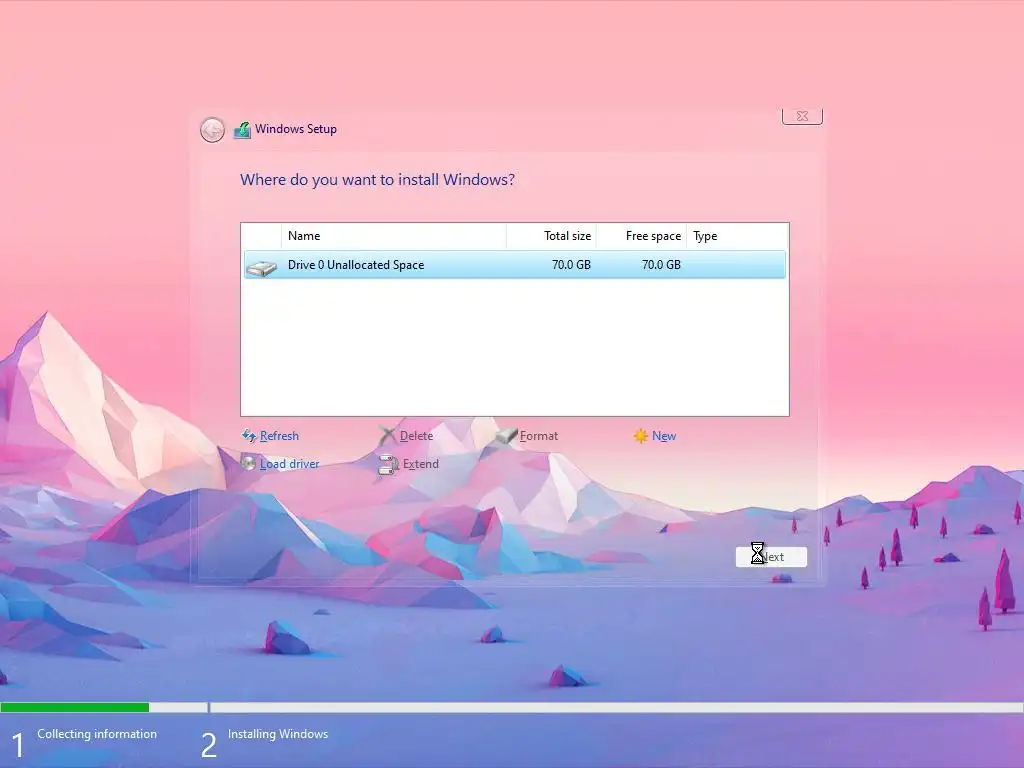Click the Next button

click(771, 556)
